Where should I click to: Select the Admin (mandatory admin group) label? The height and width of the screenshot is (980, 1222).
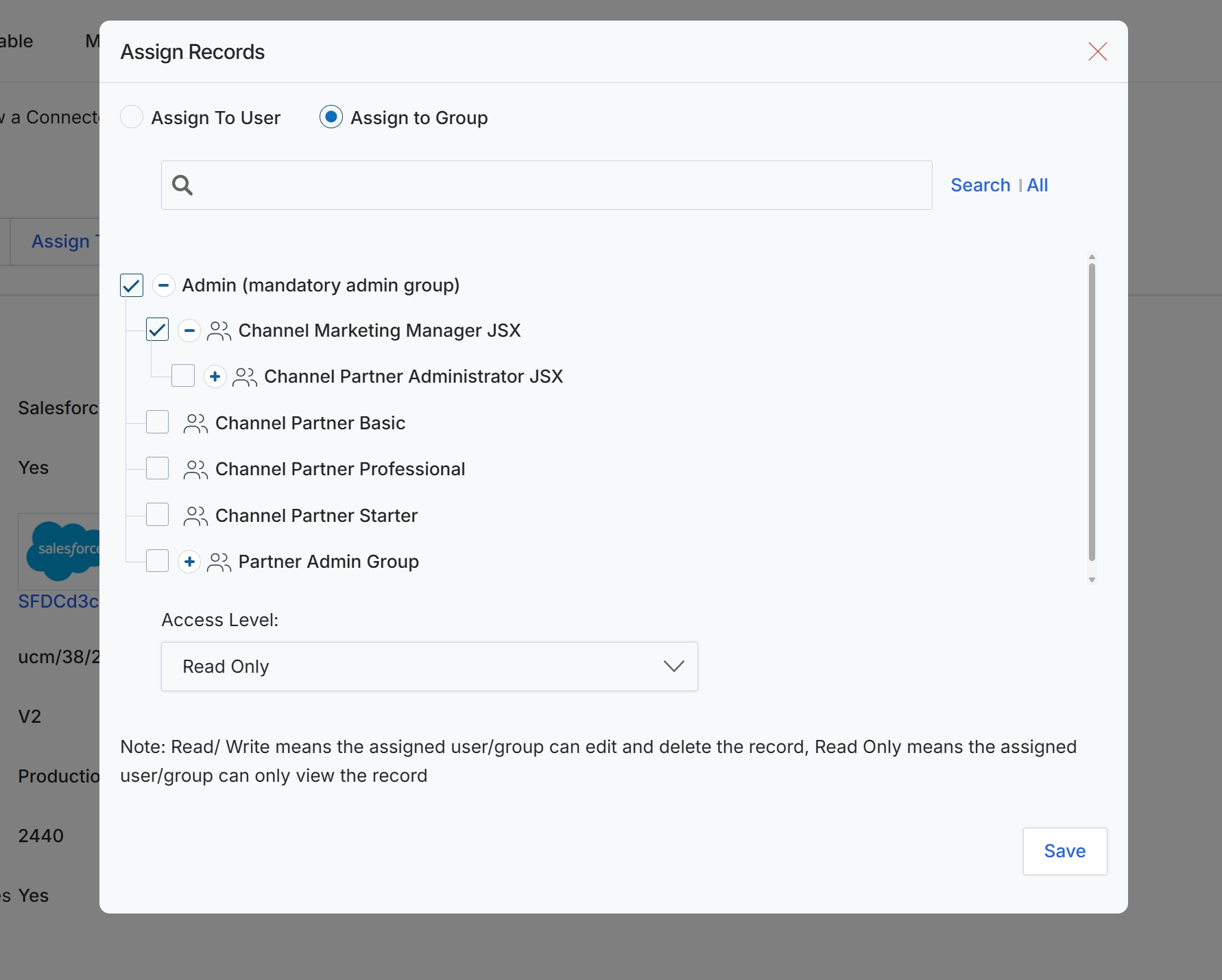click(321, 285)
